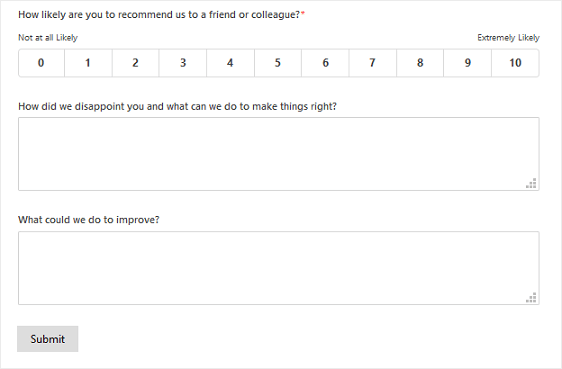The height and width of the screenshot is (369, 562).
Task: Choose rating 8 on the scale
Action: [420, 63]
